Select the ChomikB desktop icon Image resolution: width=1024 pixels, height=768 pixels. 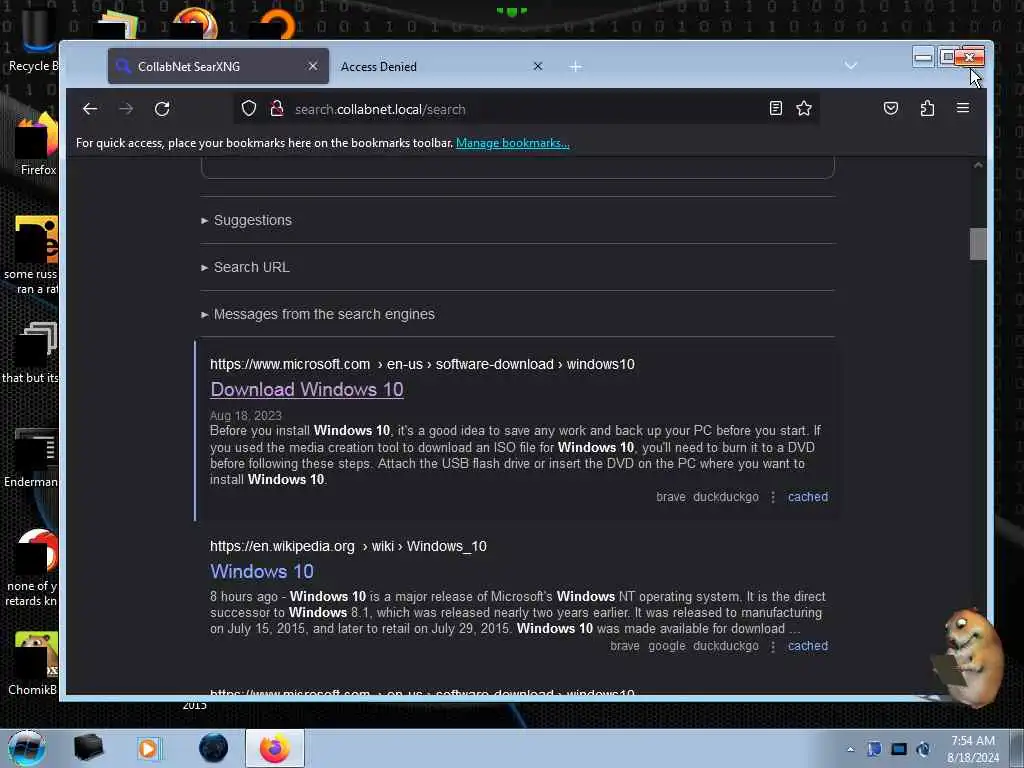[33, 664]
